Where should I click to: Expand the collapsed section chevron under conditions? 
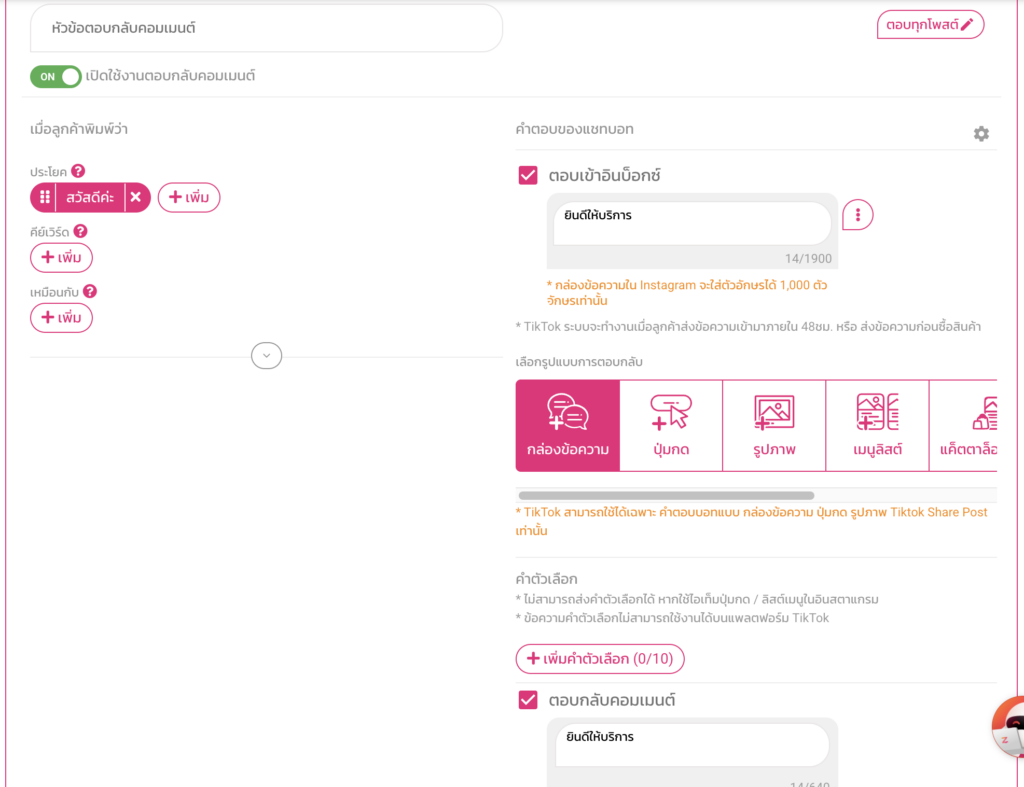(x=266, y=356)
